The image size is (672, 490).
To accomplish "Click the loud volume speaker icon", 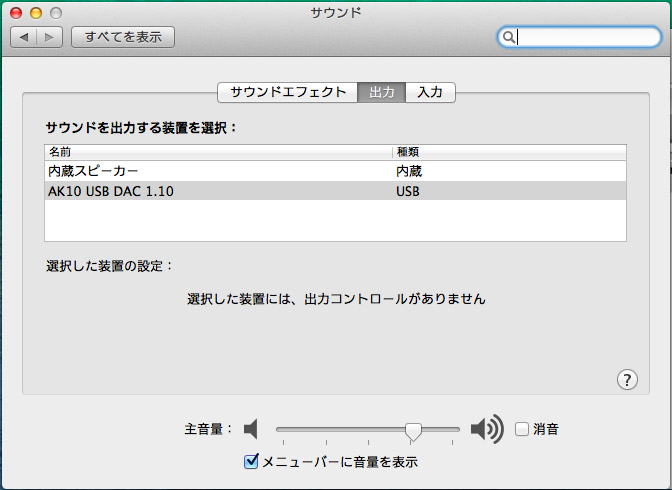I will 487,429.
